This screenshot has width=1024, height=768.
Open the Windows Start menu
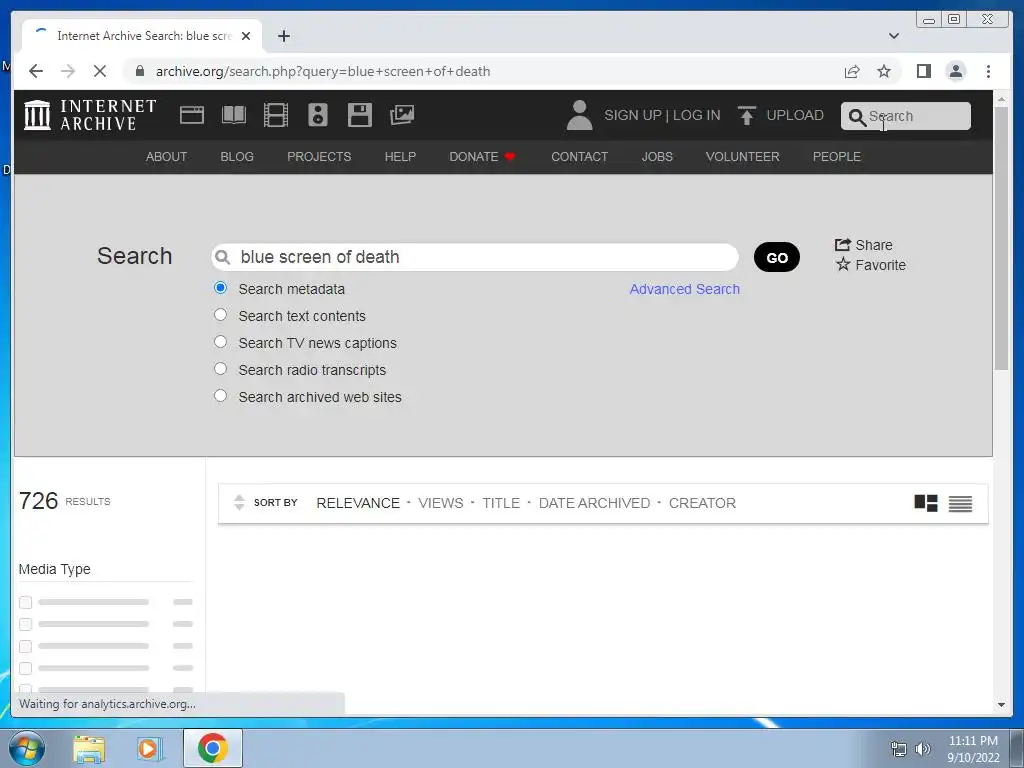[x=27, y=748]
